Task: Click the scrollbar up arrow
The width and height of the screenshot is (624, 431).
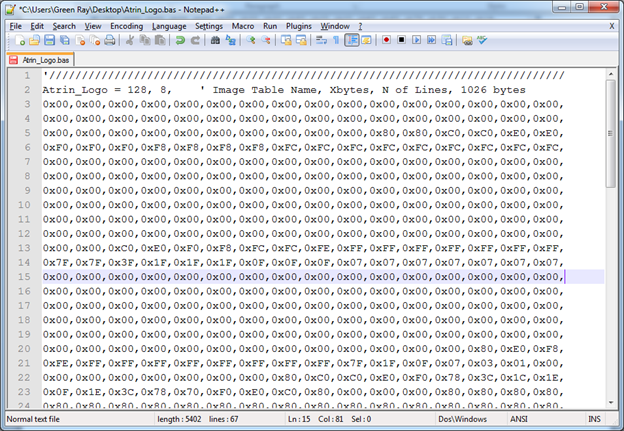Action: (x=610, y=74)
